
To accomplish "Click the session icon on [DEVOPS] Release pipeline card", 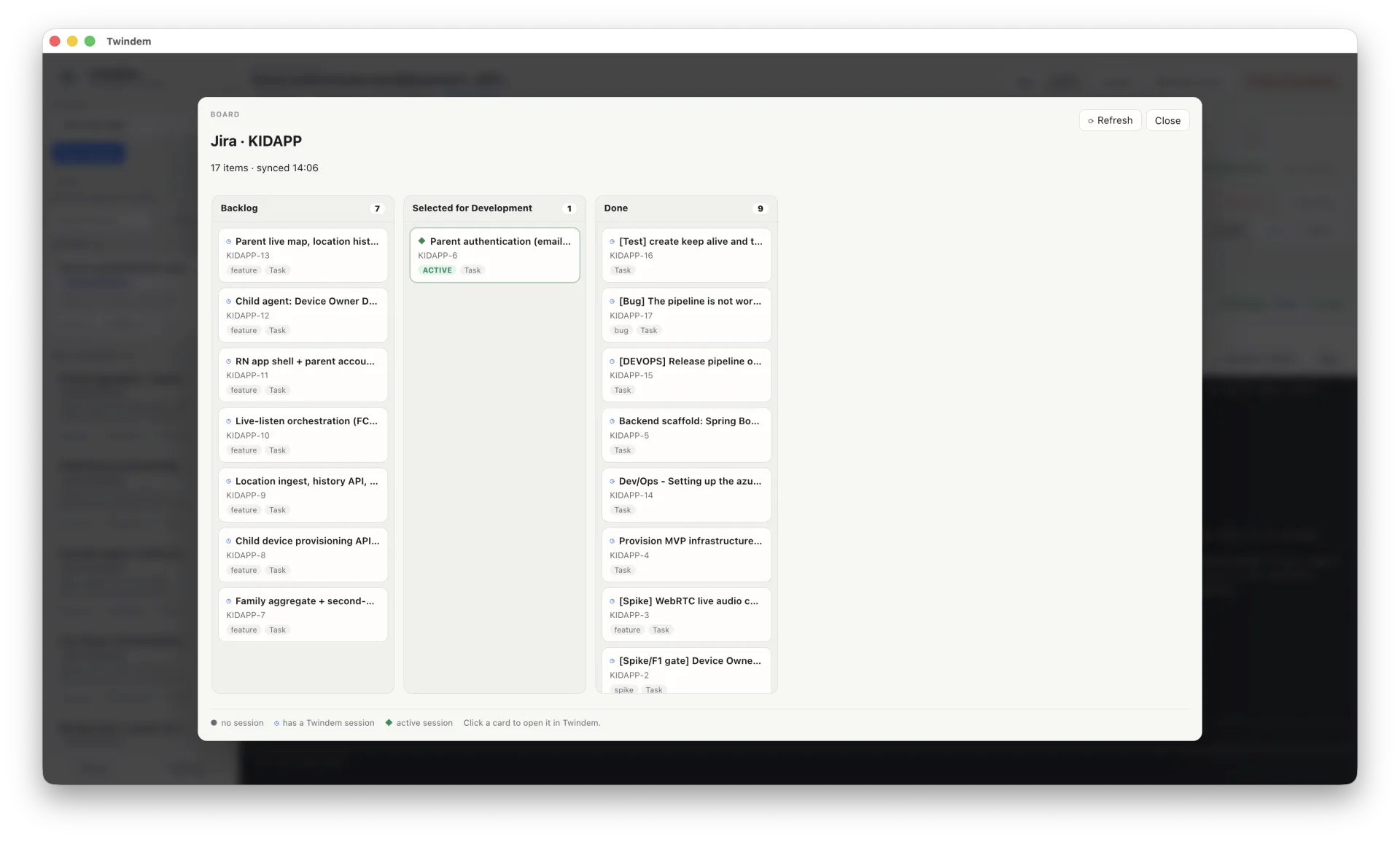I will (x=612, y=361).
